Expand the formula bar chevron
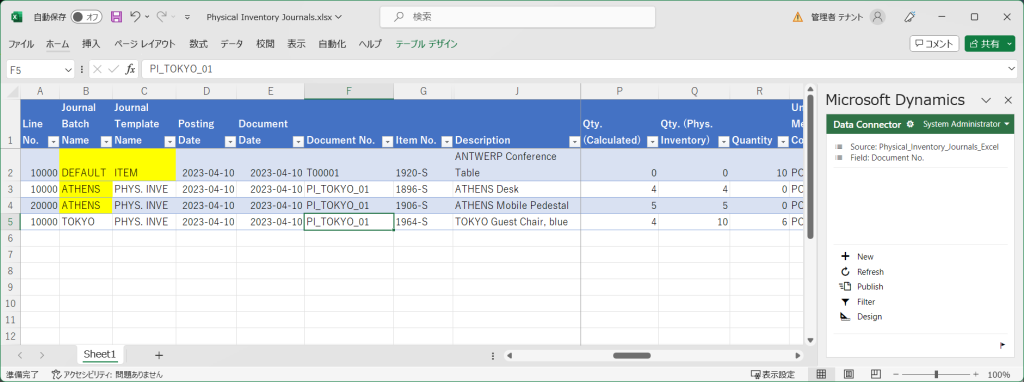The width and height of the screenshot is (1024, 382). [x=1011, y=69]
